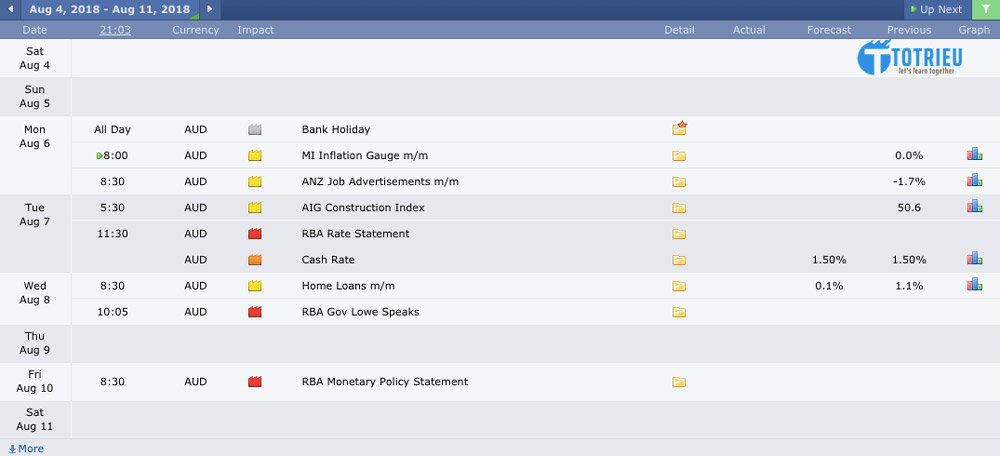Open detail folder for Bank Holiday event
This screenshot has width=1000, height=456.
coord(679,129)
